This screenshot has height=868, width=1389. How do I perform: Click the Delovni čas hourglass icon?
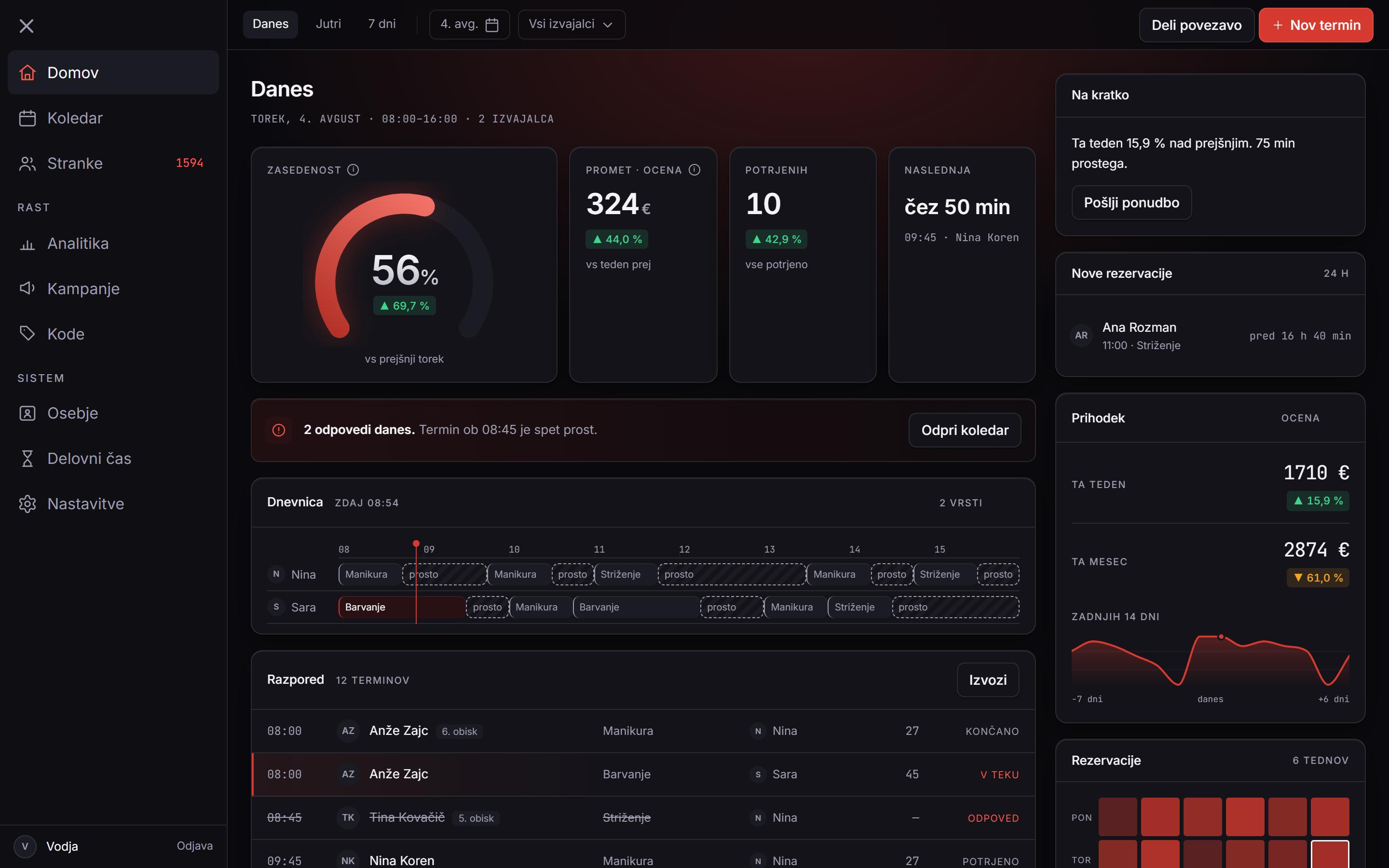point(27,458)
